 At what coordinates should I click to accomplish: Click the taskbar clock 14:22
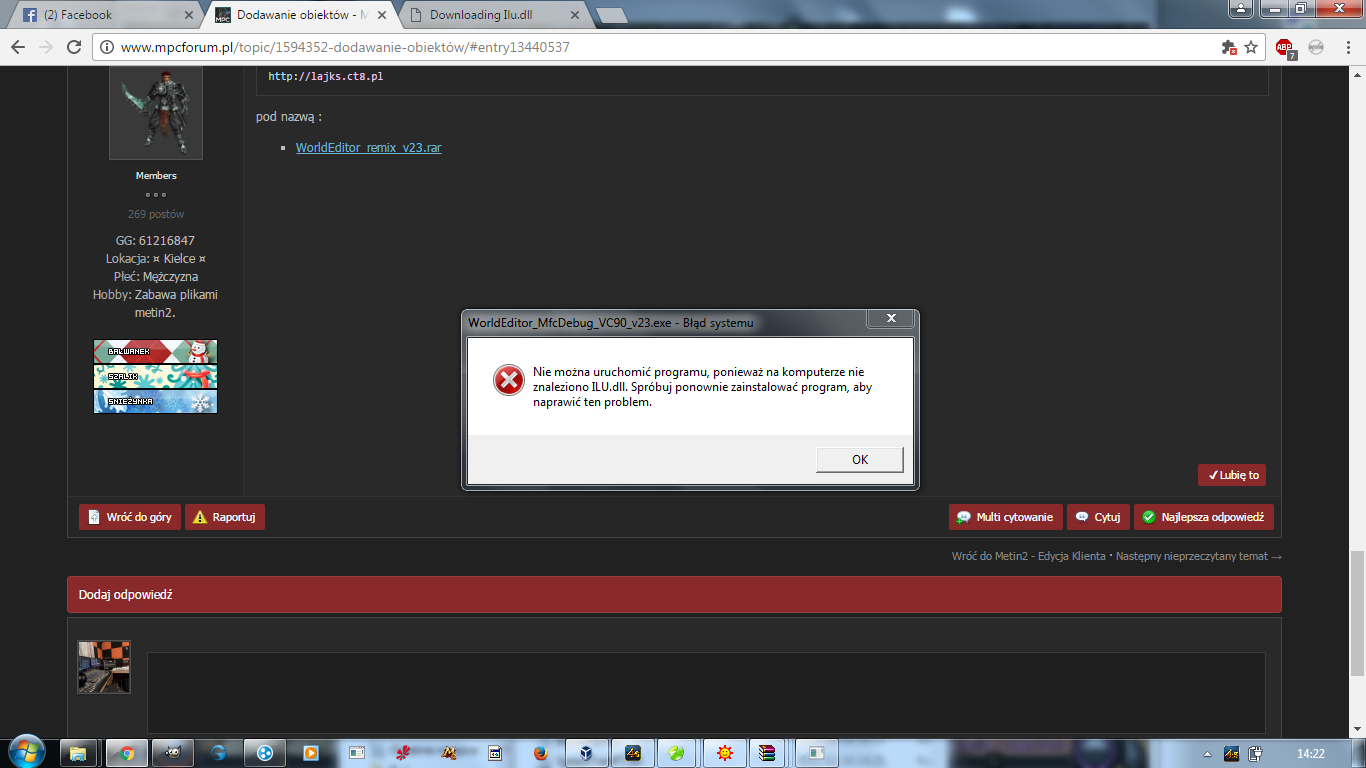point(1310,753)
